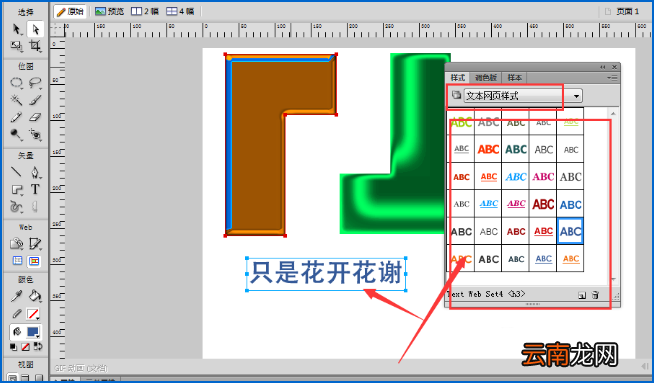Close the Styles panel group
This screenshot has width=655, height=383.
point(614,67)
